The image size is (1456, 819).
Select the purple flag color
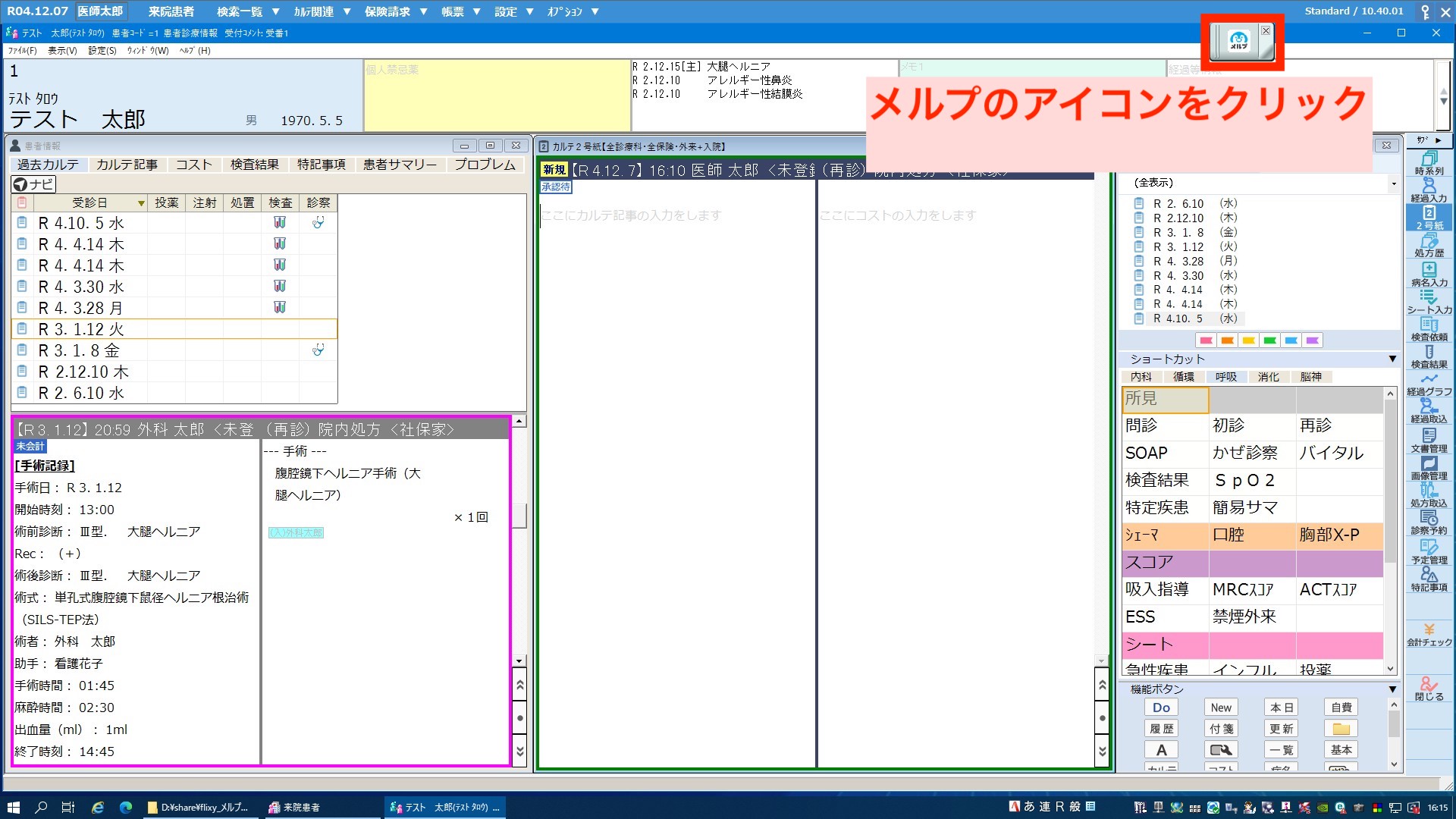pyautogui.click(x=1312, y=340)
